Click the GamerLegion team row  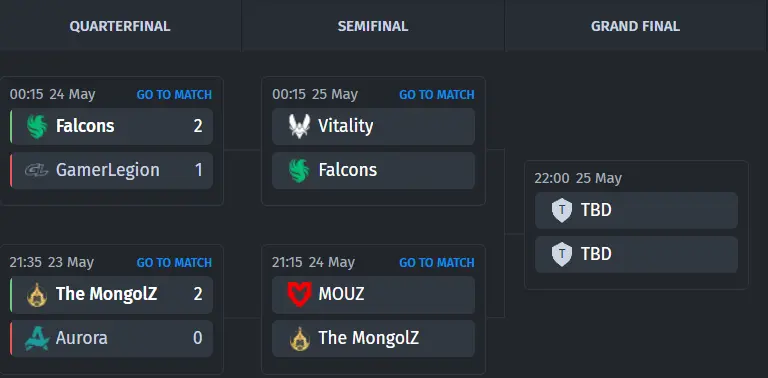point(112,170)
